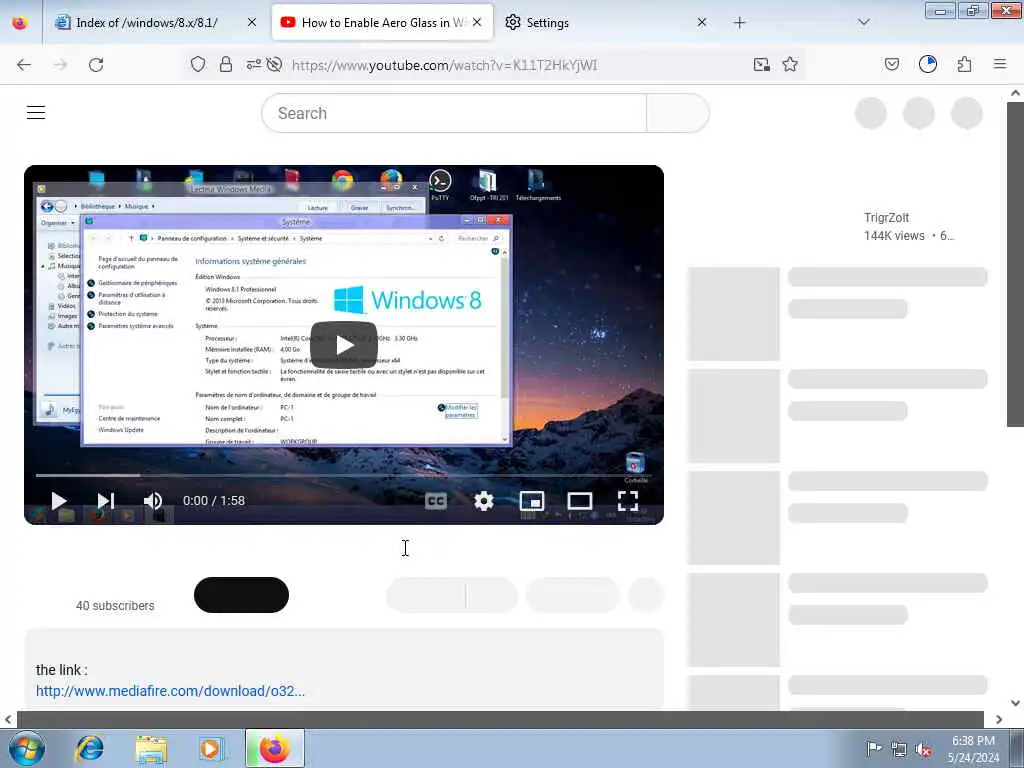Open Windows Explorer folder on taskbar
The height and width of the screenshot is (768, 1024).
coord(152,749)
